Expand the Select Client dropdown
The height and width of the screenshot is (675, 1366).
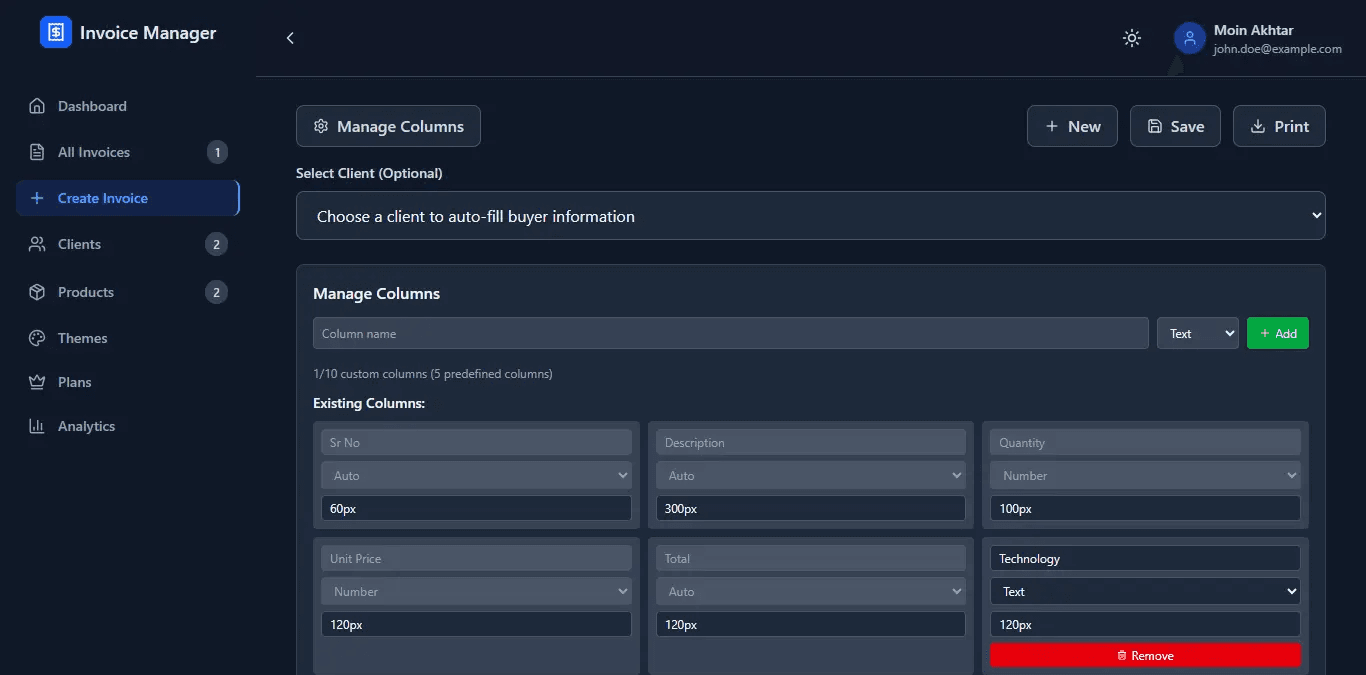810,216
